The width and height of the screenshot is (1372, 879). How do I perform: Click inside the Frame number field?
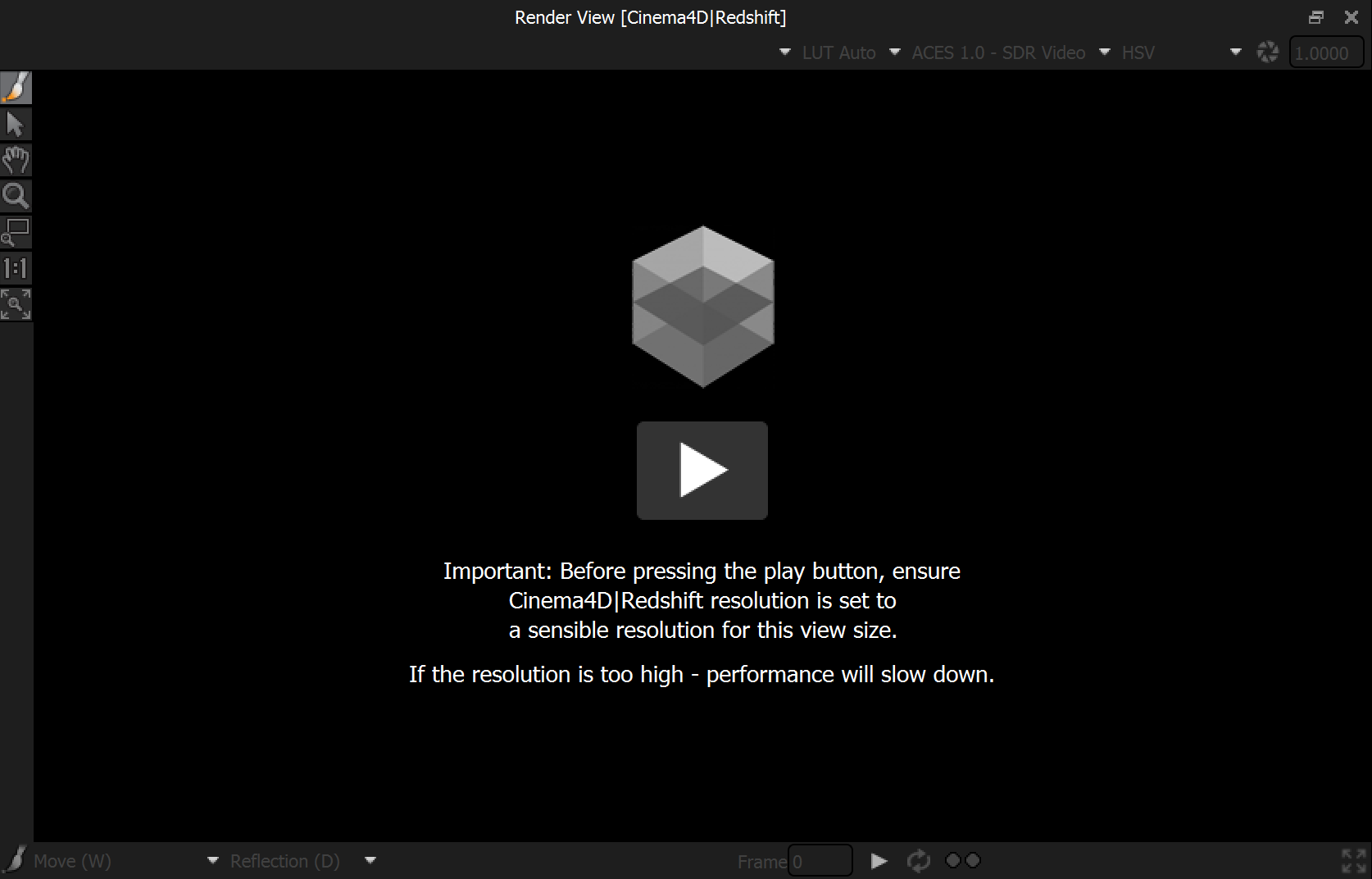pyautogui.click(x=820, y=860)
